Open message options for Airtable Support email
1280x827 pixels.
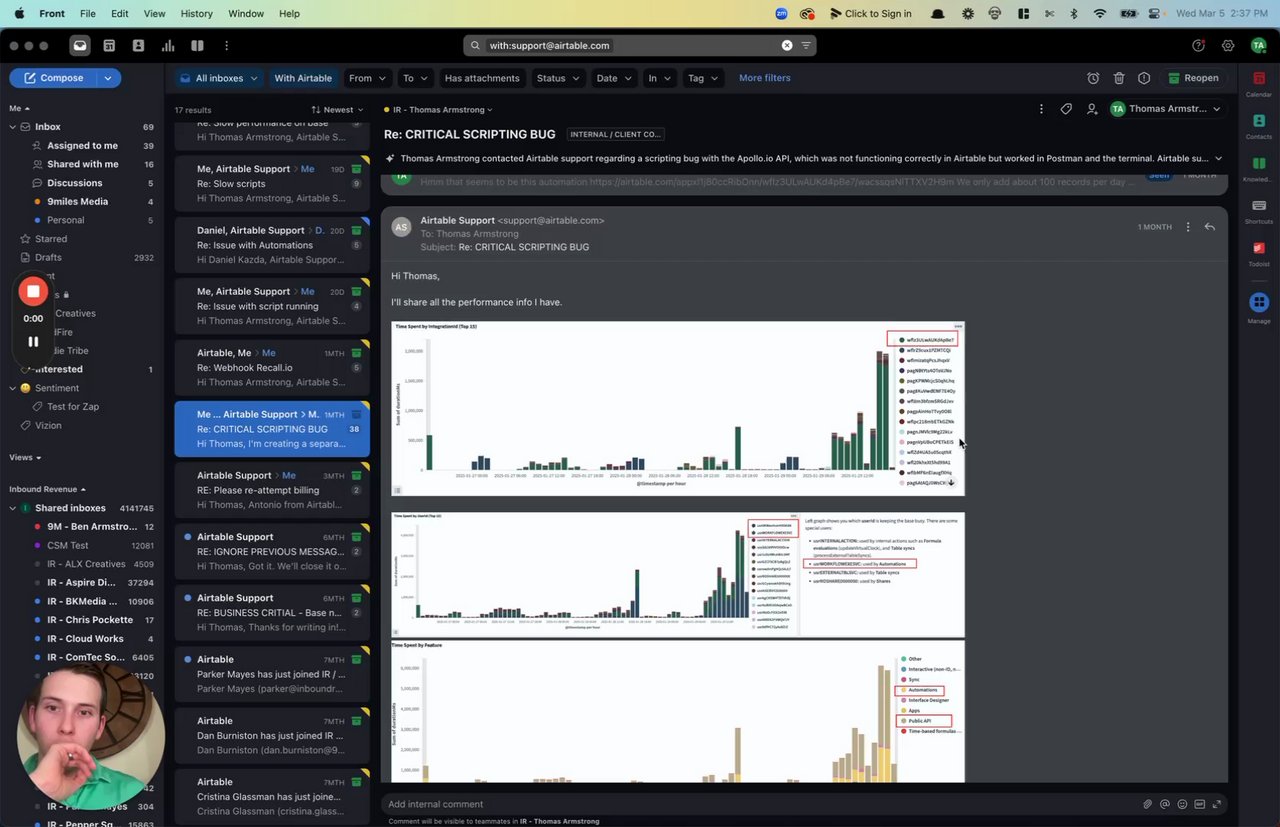click(x=1188, y=227)
